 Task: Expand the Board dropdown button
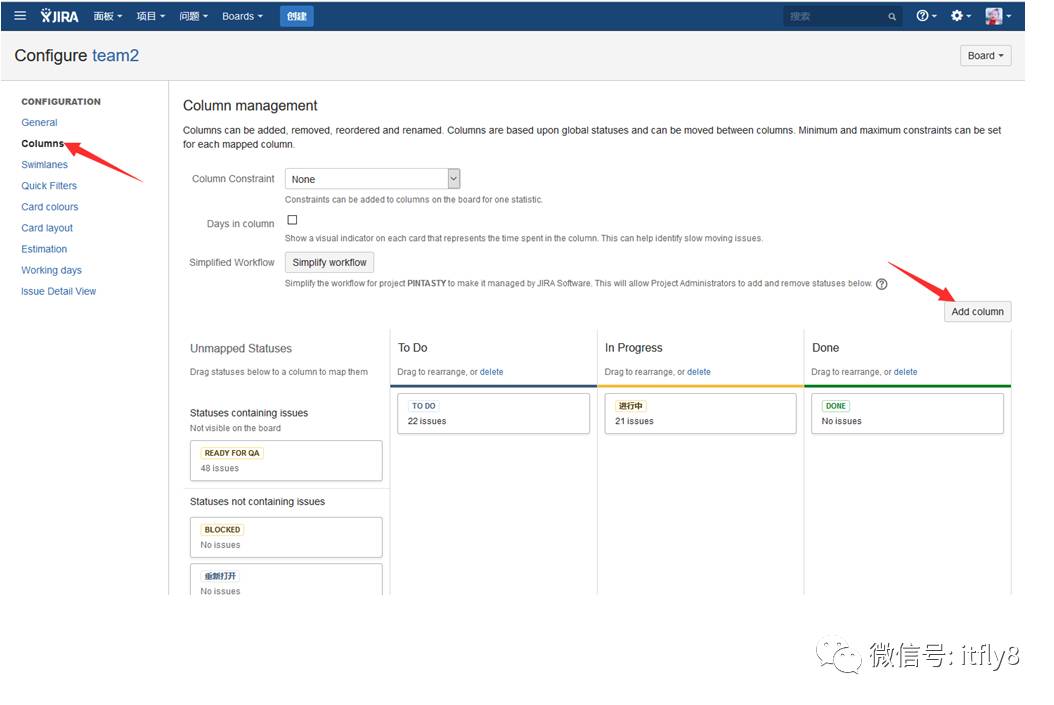click(985, 56)
